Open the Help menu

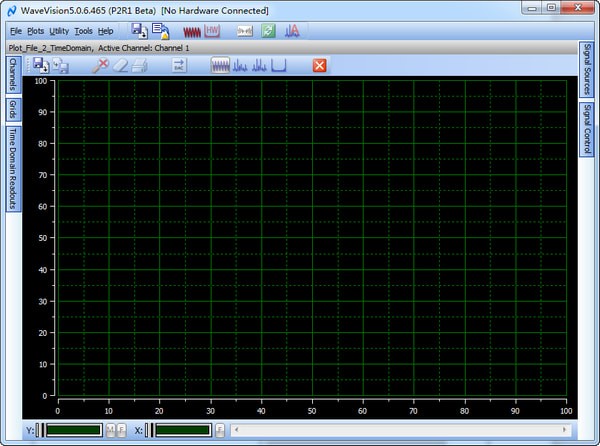[x=105, y=31]
